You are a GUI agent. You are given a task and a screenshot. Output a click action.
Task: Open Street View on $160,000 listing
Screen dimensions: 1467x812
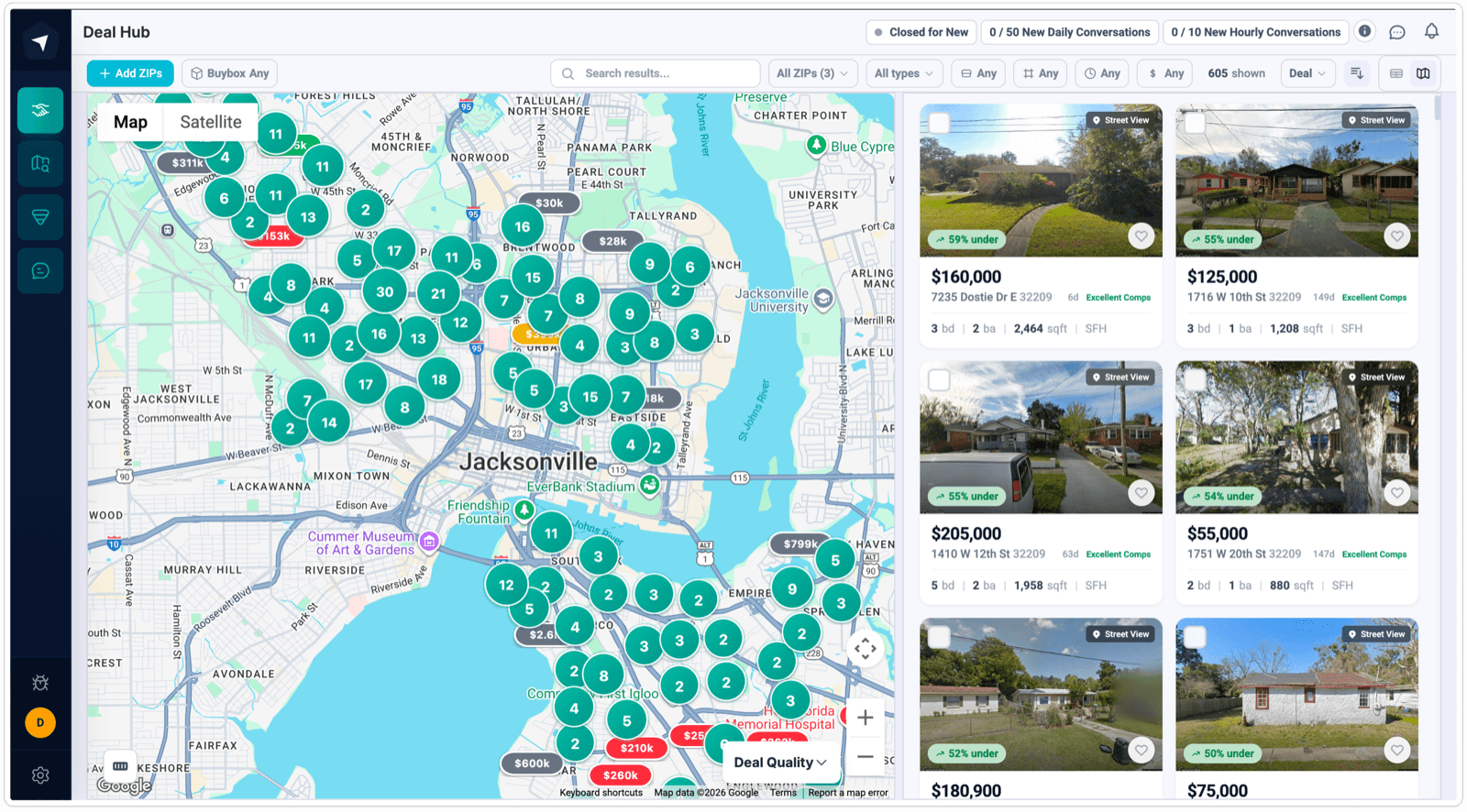click(1120, 120)
